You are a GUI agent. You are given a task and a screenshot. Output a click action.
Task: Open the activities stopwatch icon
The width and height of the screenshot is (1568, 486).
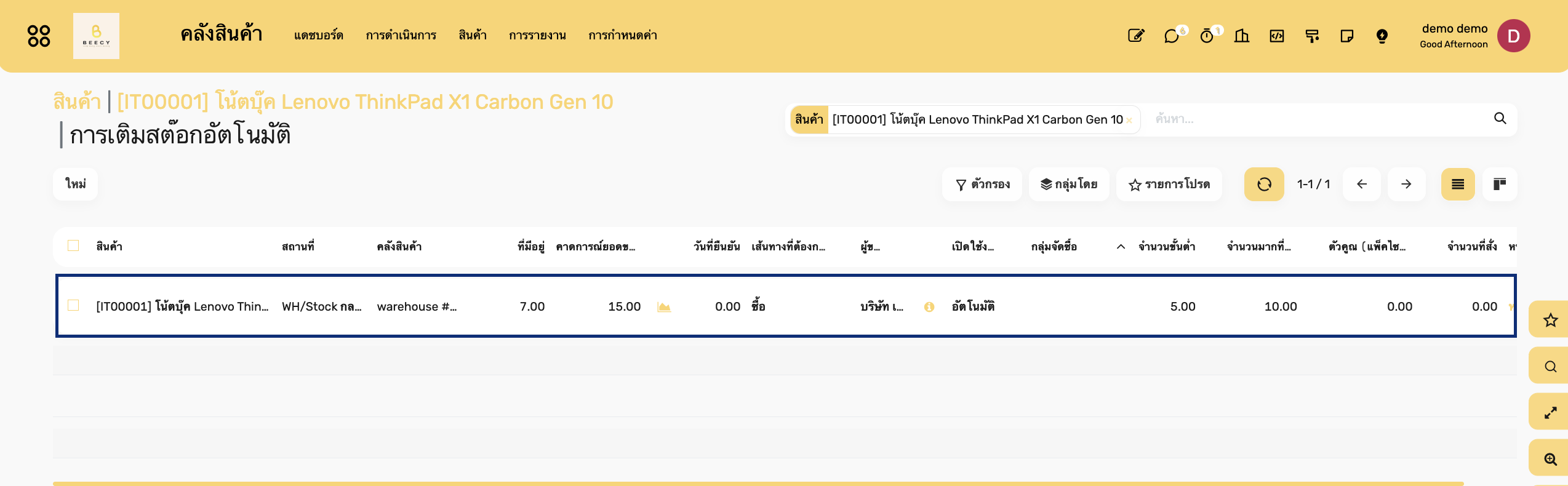point(1207,36)
